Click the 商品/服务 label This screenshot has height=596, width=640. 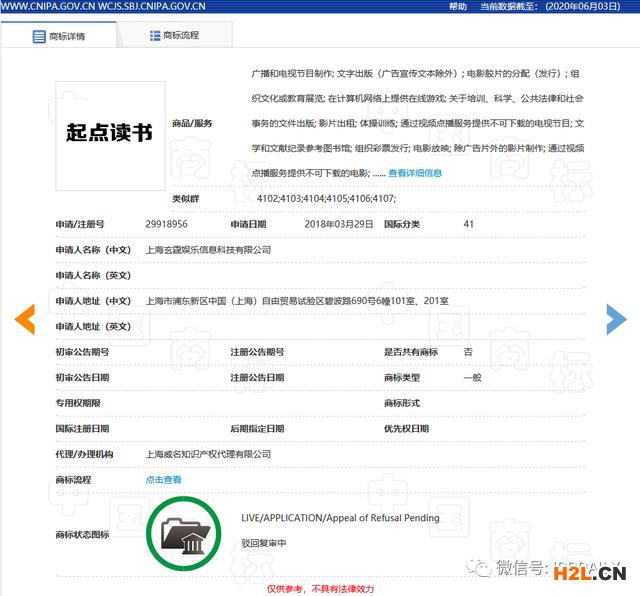(192, 123)
